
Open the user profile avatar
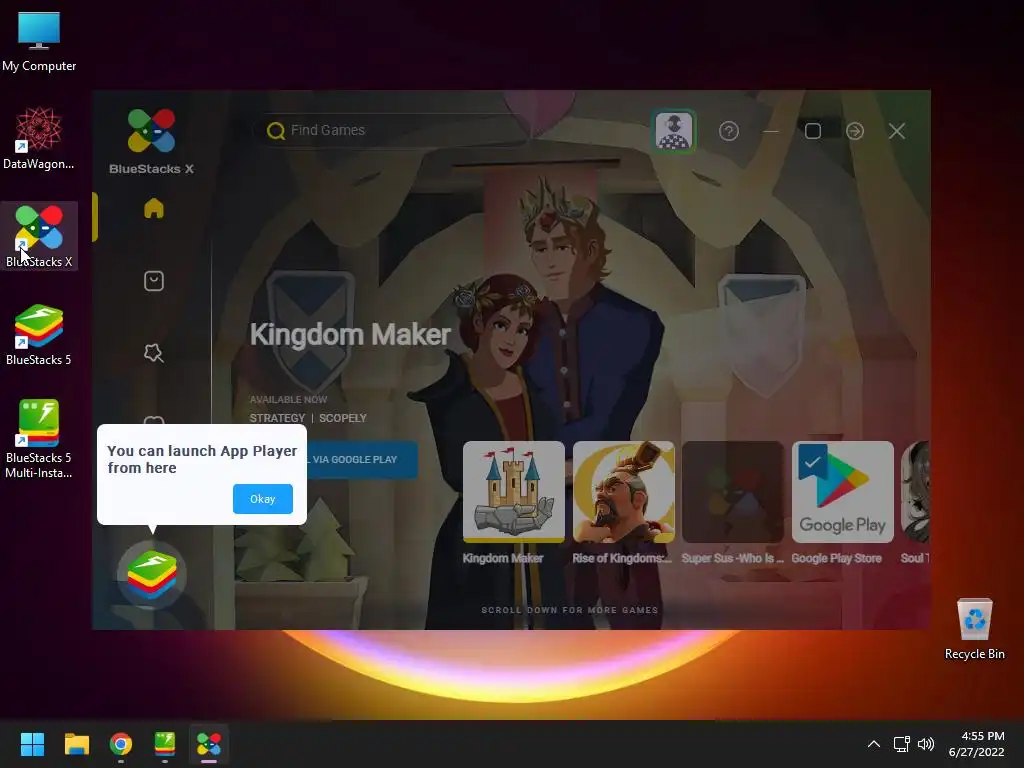pyautogui.click(x=673, y=131)
